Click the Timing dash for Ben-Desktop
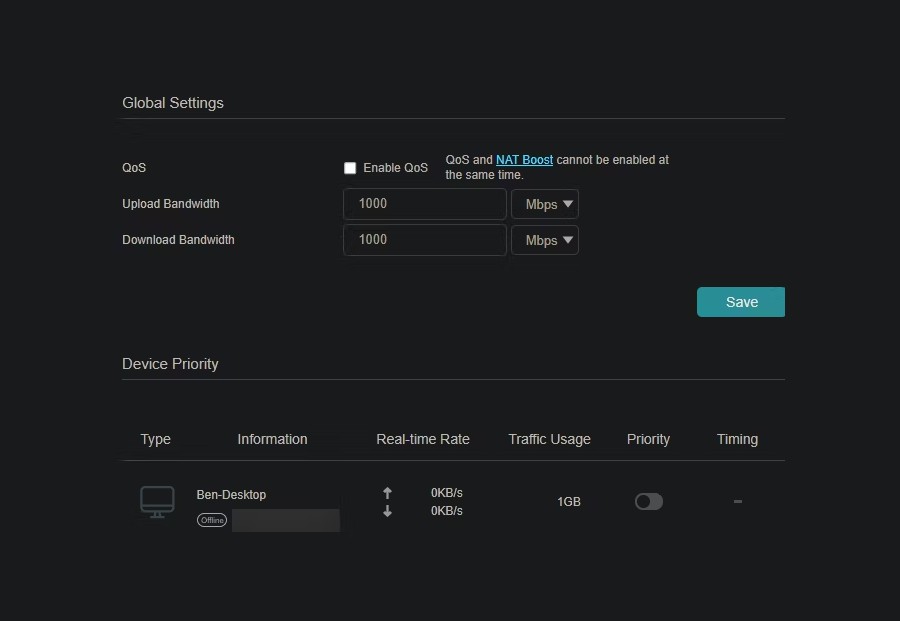 coord(738,502)
